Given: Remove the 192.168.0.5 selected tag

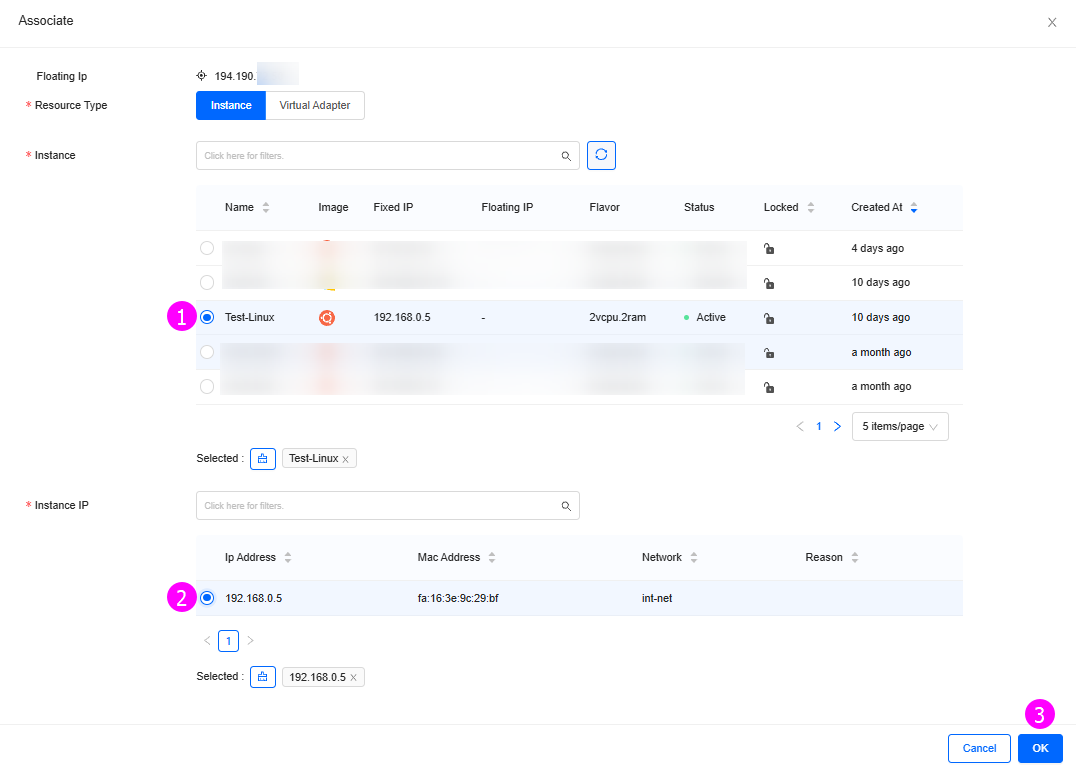Looking at the screenshot, I should point(353,677).
